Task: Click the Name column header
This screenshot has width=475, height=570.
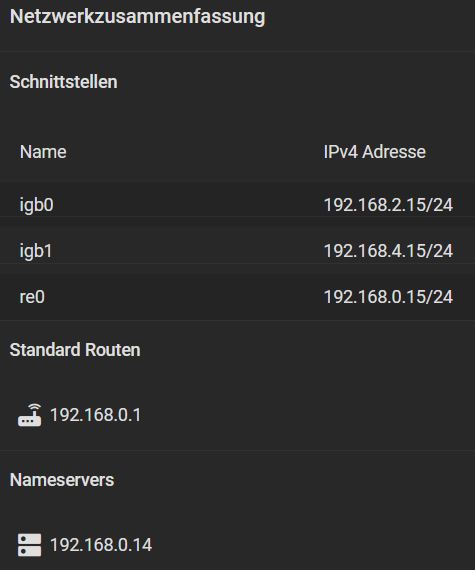Action: [x=43, y=152]
